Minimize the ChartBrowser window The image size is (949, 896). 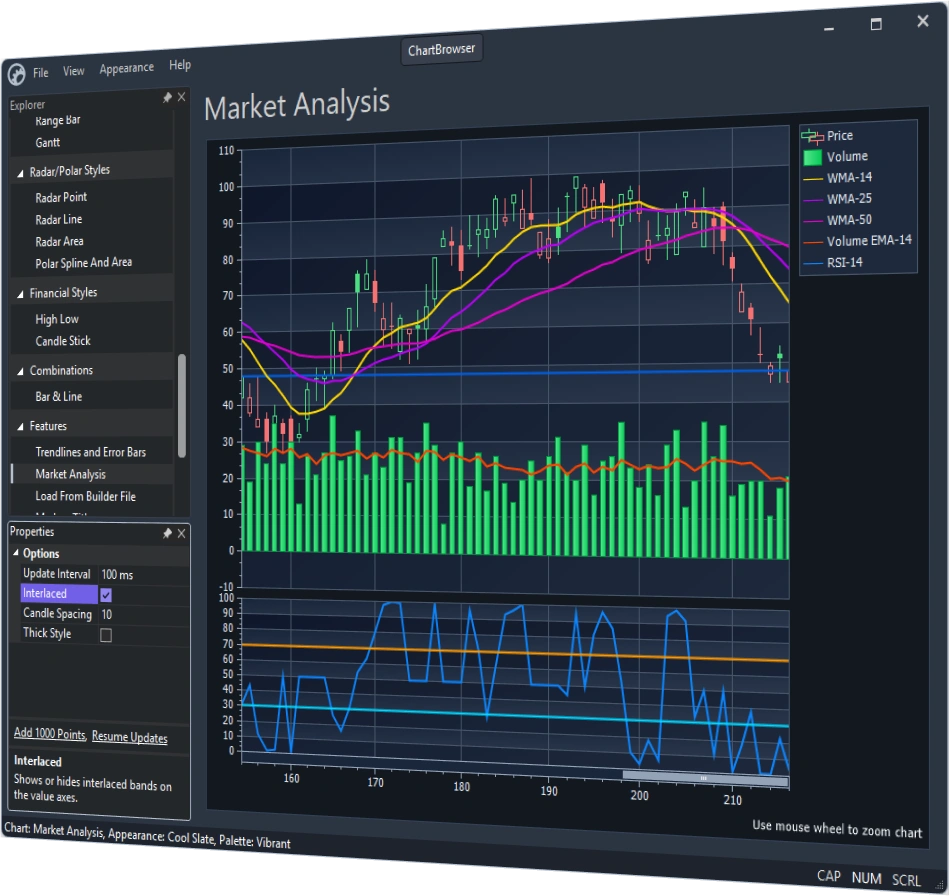pos(829,28)
